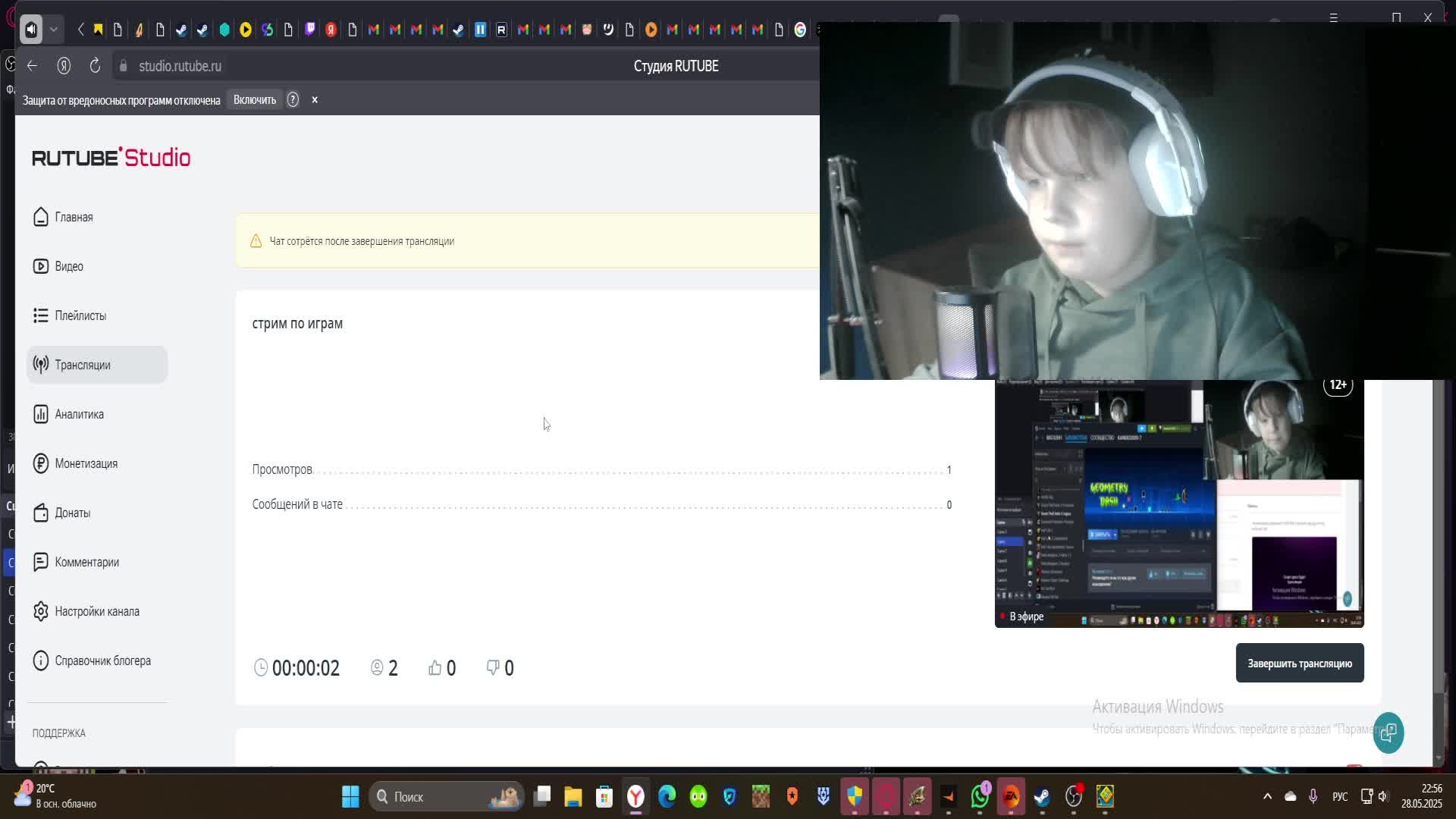Screen dimensions: 1456x819
Task: Expand the system tray hidden icons chevron
Action: [x=1267, y=796]
